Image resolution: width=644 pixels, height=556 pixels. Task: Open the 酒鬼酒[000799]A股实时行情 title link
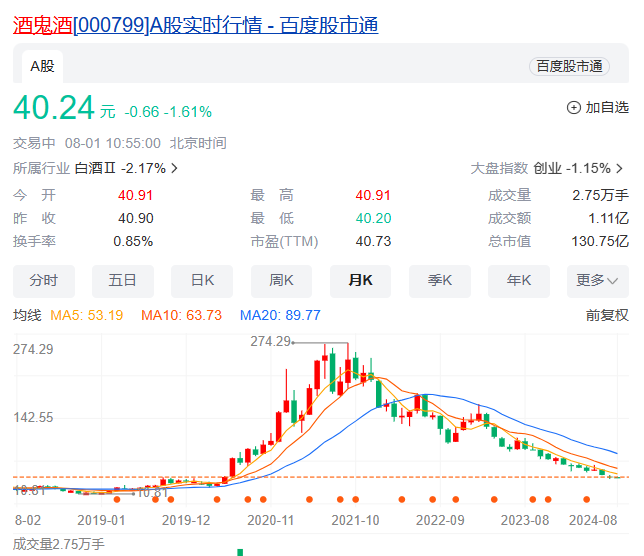196,25
